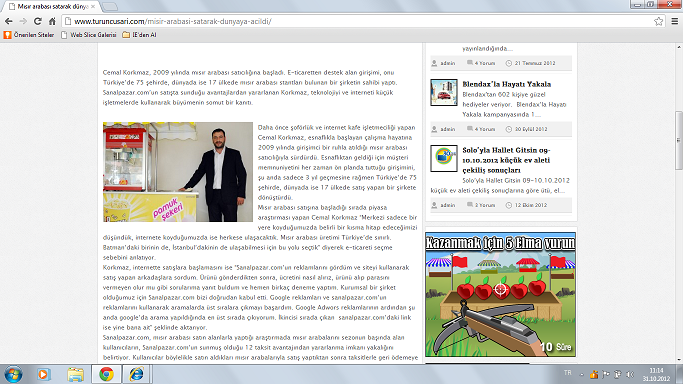Show hidden system tray icons
The width and height of the screenshot is (683, 384).
582,374
